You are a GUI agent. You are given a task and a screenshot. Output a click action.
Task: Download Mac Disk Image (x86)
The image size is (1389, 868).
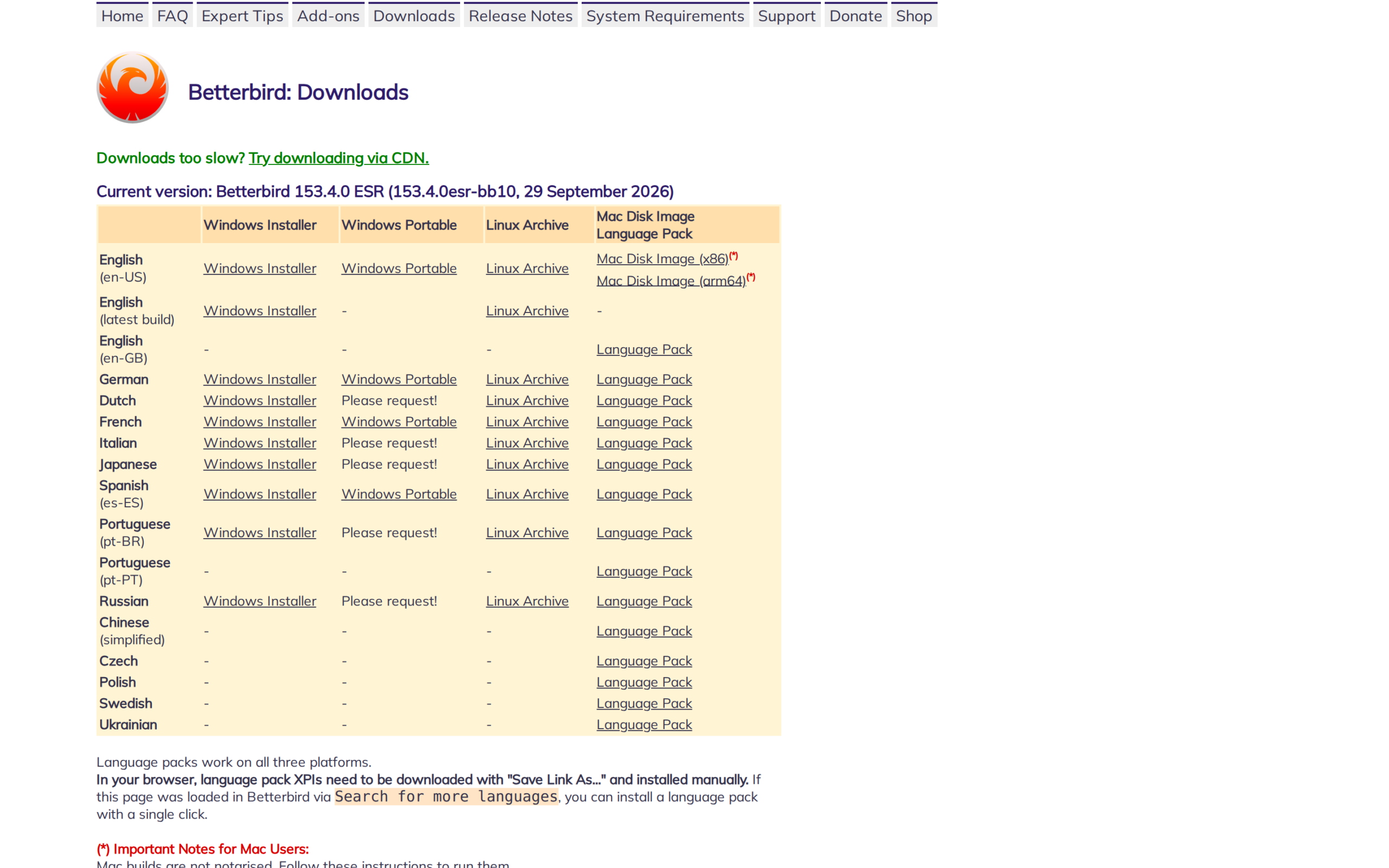[662, 259]
